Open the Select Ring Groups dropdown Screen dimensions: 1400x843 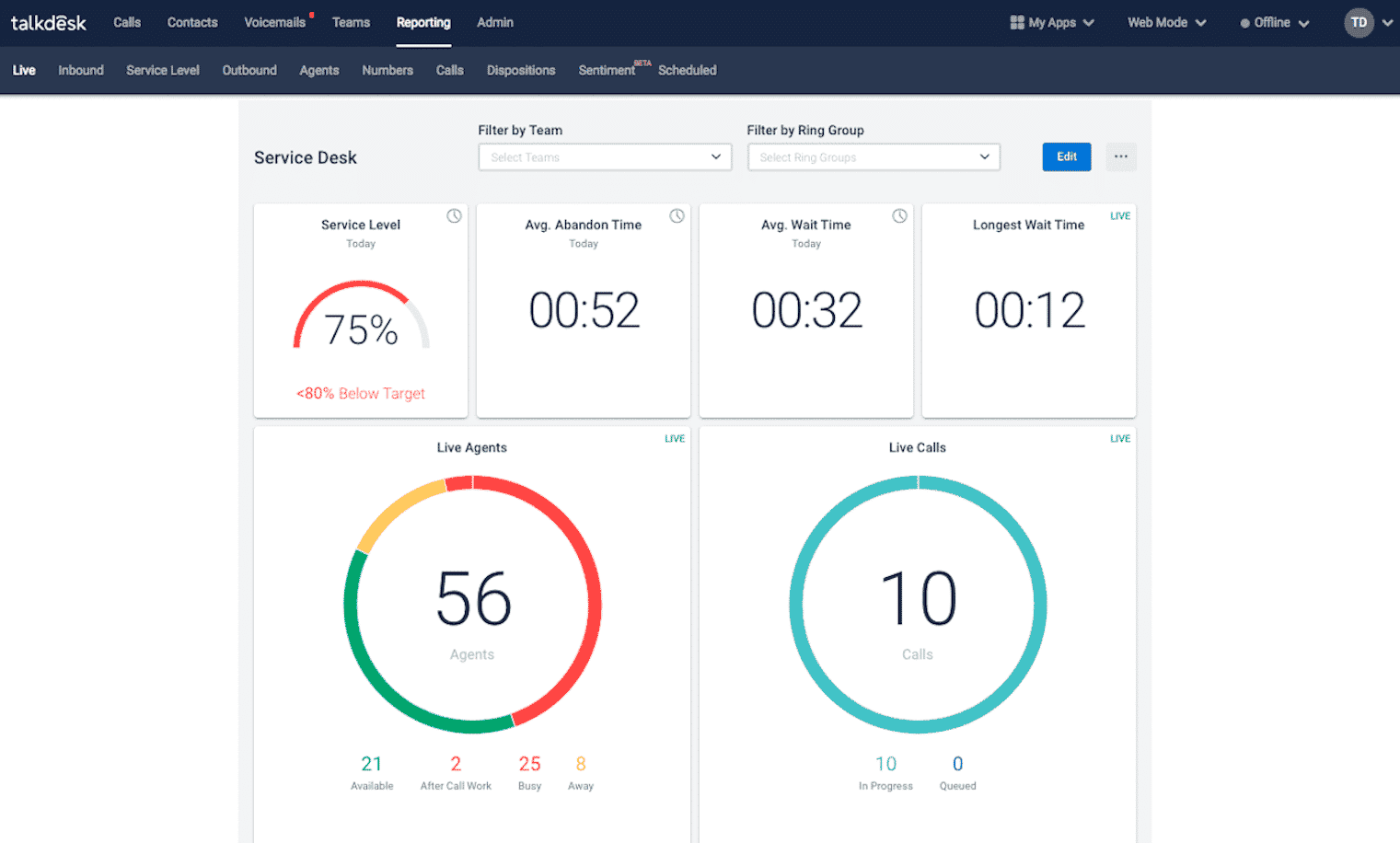873,156
